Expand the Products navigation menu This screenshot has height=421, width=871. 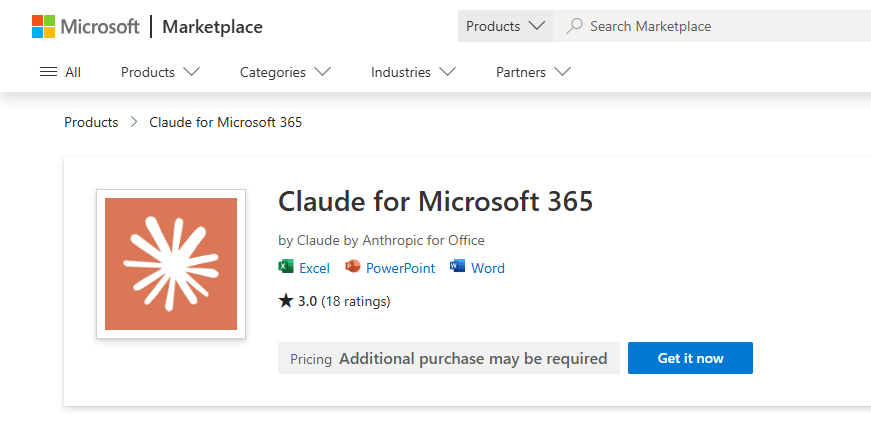point(161,72)
